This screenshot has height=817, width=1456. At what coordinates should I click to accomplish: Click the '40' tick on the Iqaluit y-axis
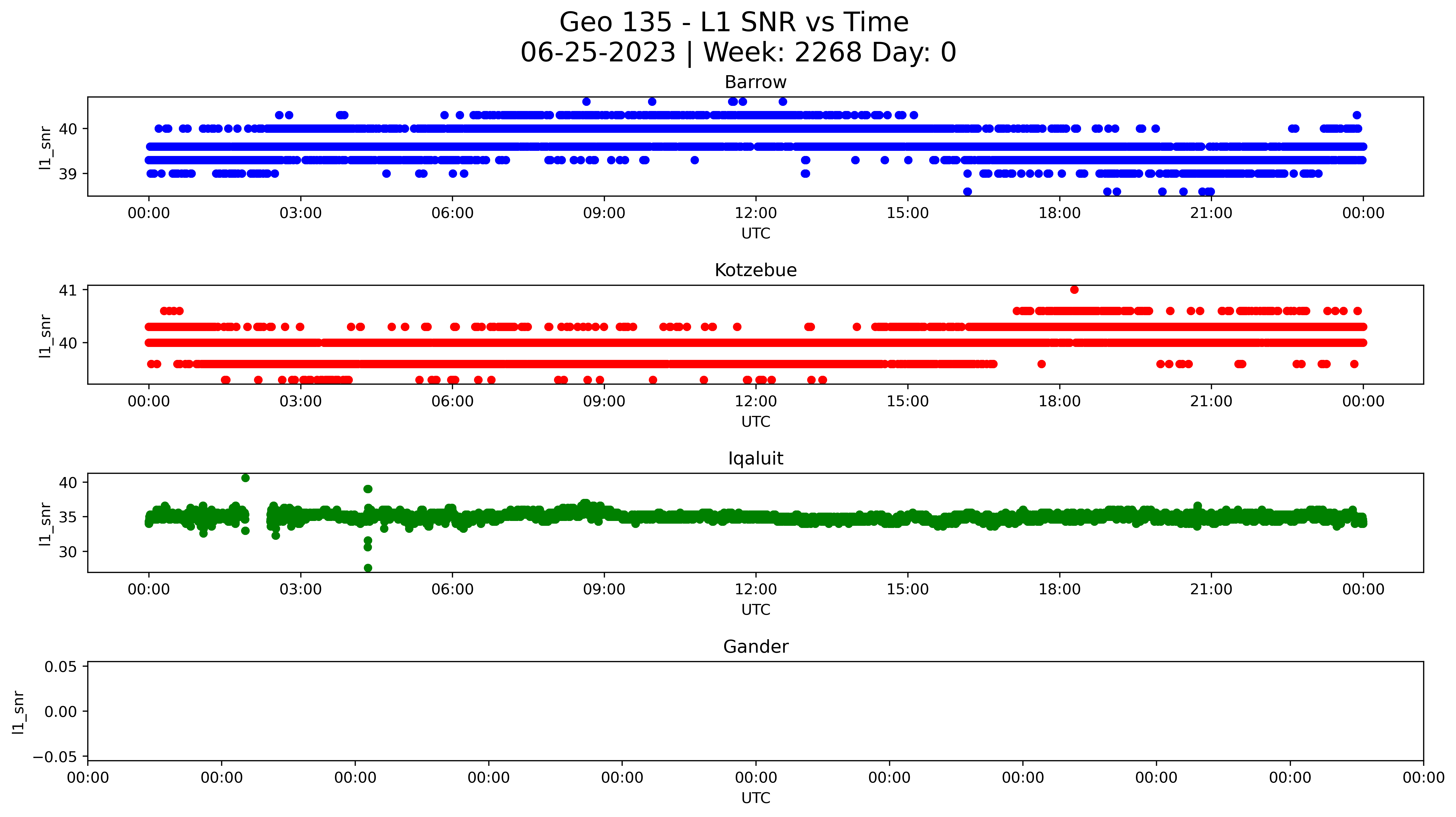point(68,483)
